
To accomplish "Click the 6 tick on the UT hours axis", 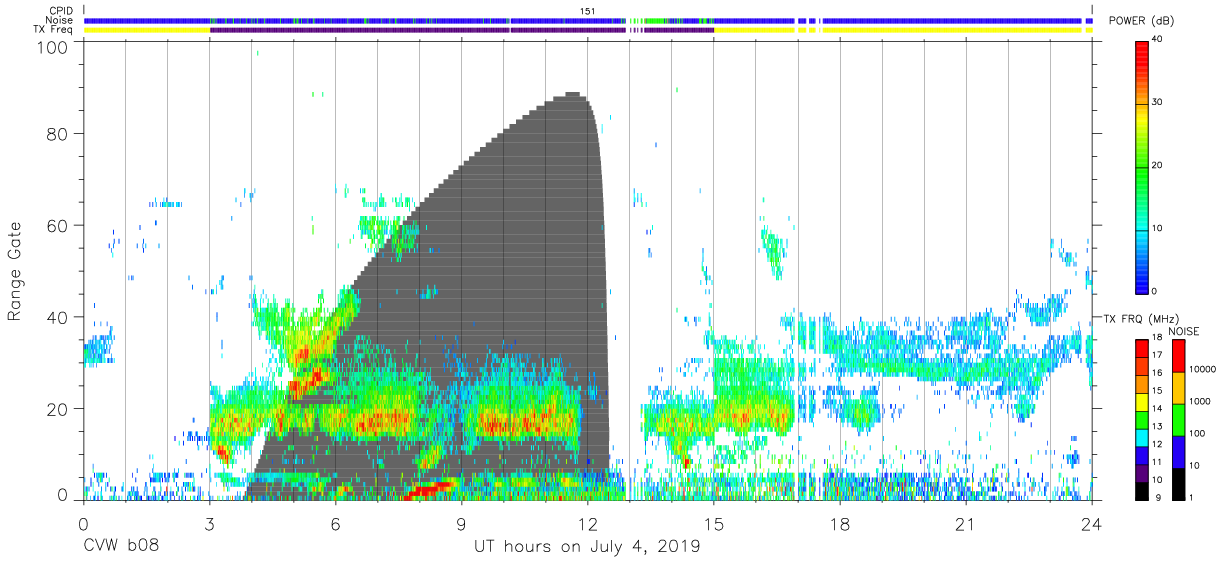I will 335,523.
